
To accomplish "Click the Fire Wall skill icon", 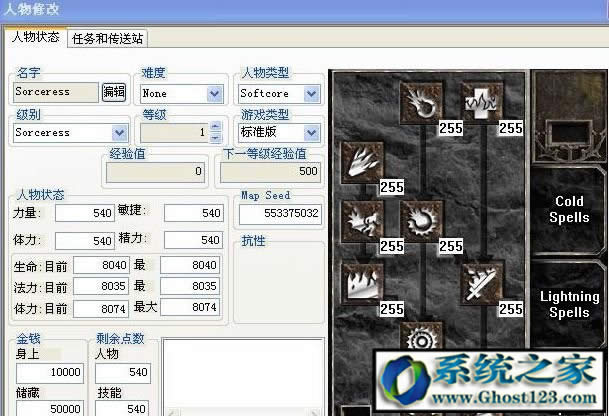I will tap(360, 281).
